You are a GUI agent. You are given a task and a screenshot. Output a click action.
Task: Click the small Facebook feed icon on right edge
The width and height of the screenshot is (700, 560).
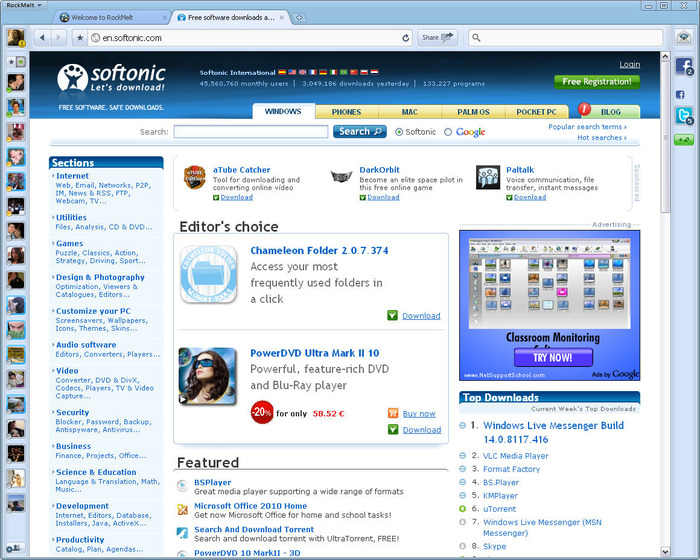click(x=680, y=95)
